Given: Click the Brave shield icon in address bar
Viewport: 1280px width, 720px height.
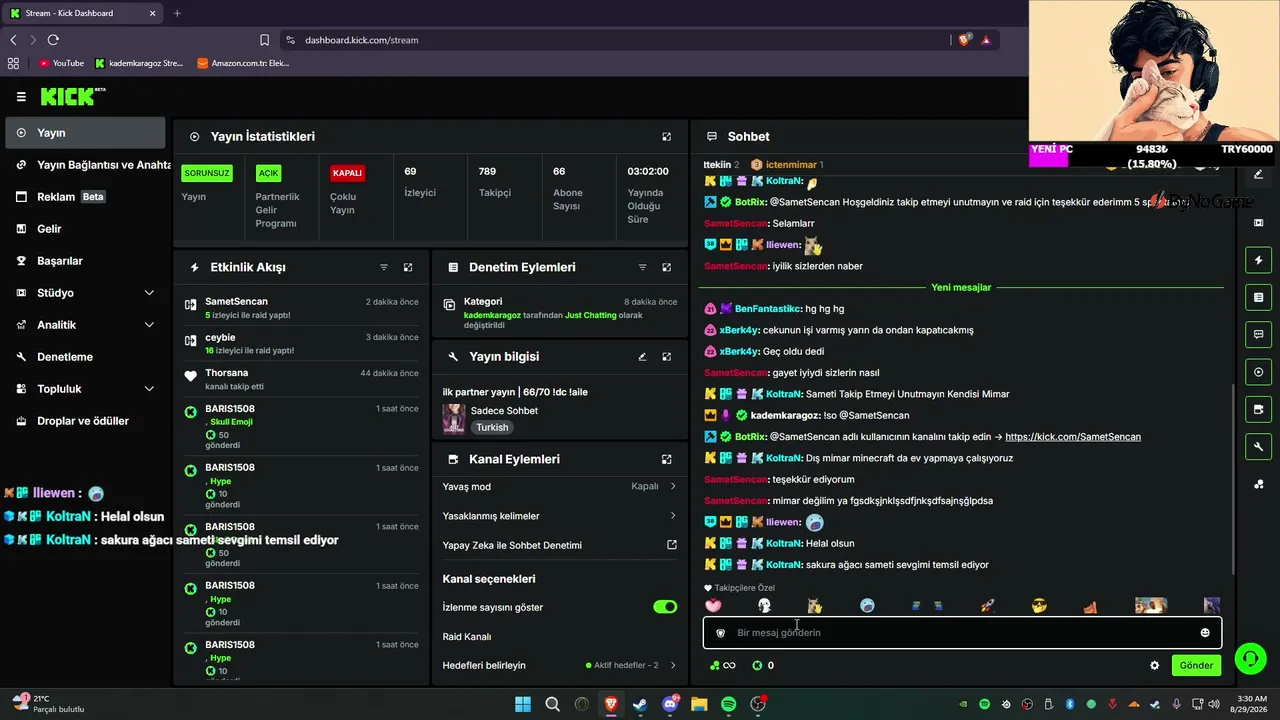Looking at the screenshot, I should [964, 40].
